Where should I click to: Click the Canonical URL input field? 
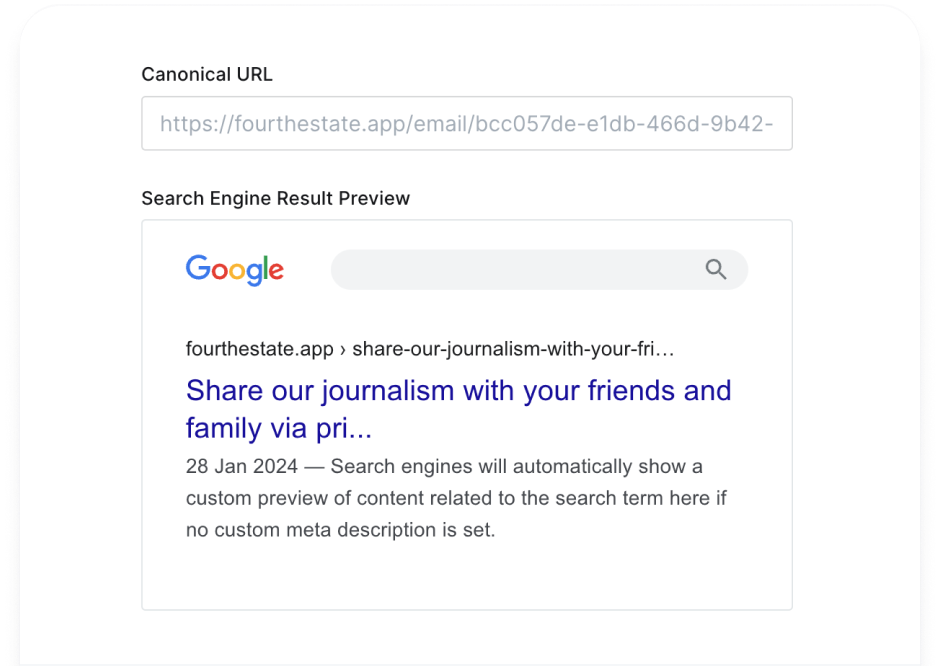click(467, 123)
